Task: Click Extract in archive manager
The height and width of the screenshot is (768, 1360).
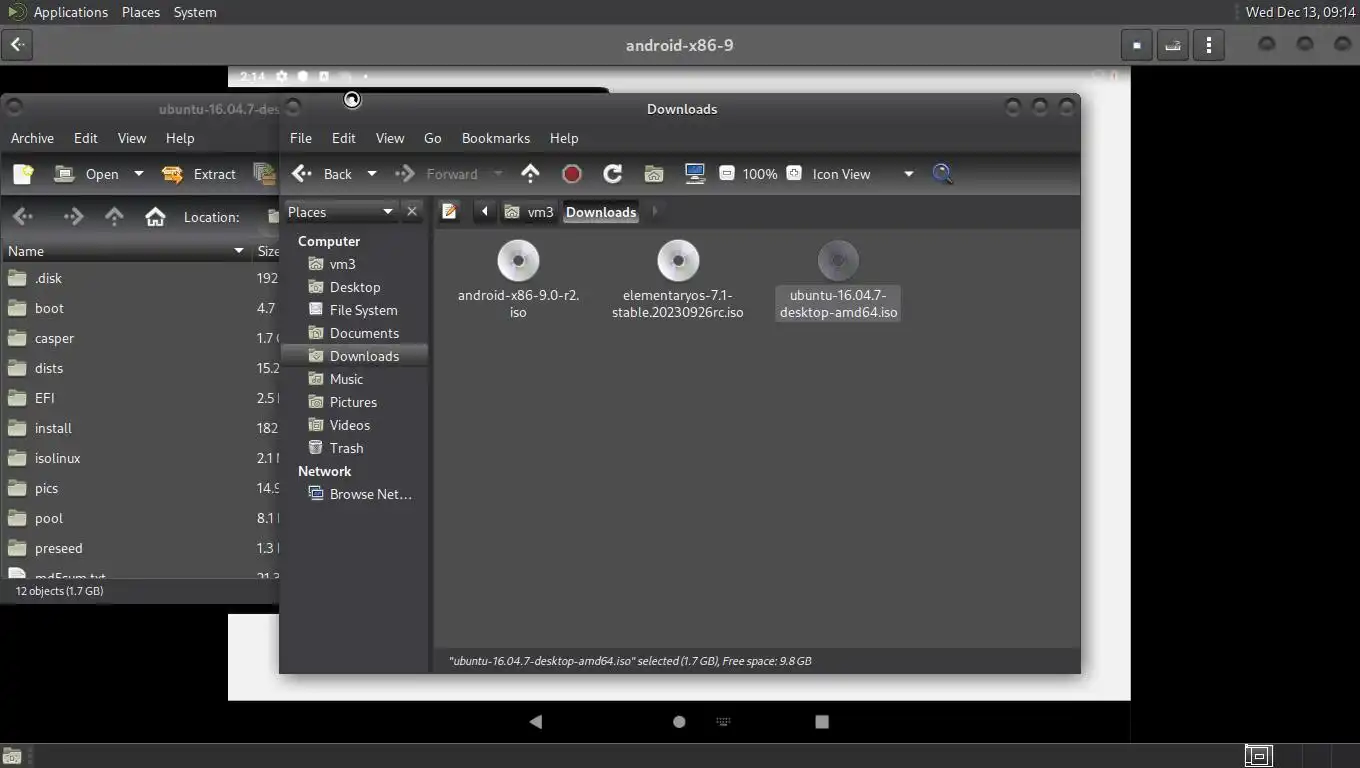Action: click(x=198, y=174)
